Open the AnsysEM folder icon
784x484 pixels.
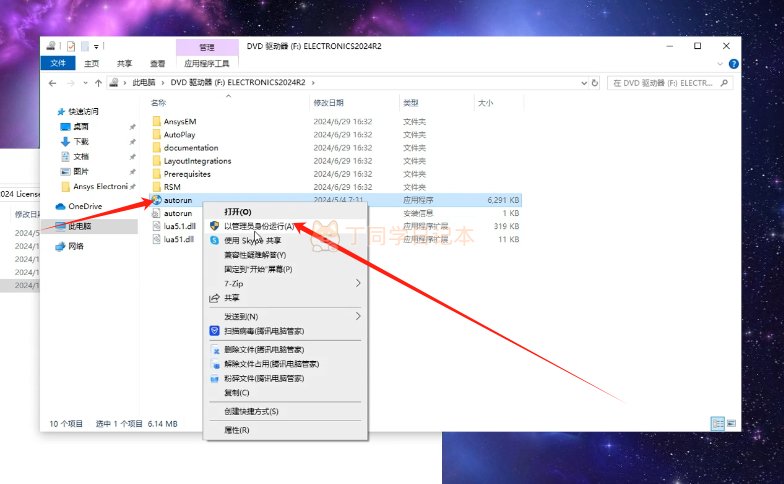pos(156,122)
